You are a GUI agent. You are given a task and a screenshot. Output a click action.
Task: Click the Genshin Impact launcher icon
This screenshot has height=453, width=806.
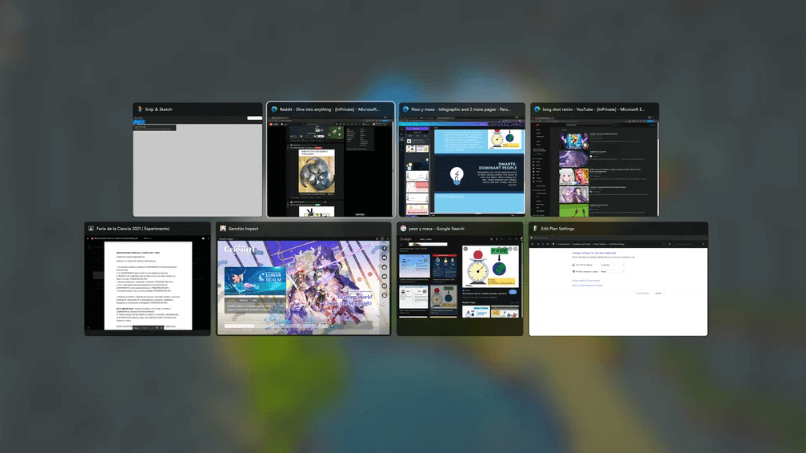coord(223,228)
